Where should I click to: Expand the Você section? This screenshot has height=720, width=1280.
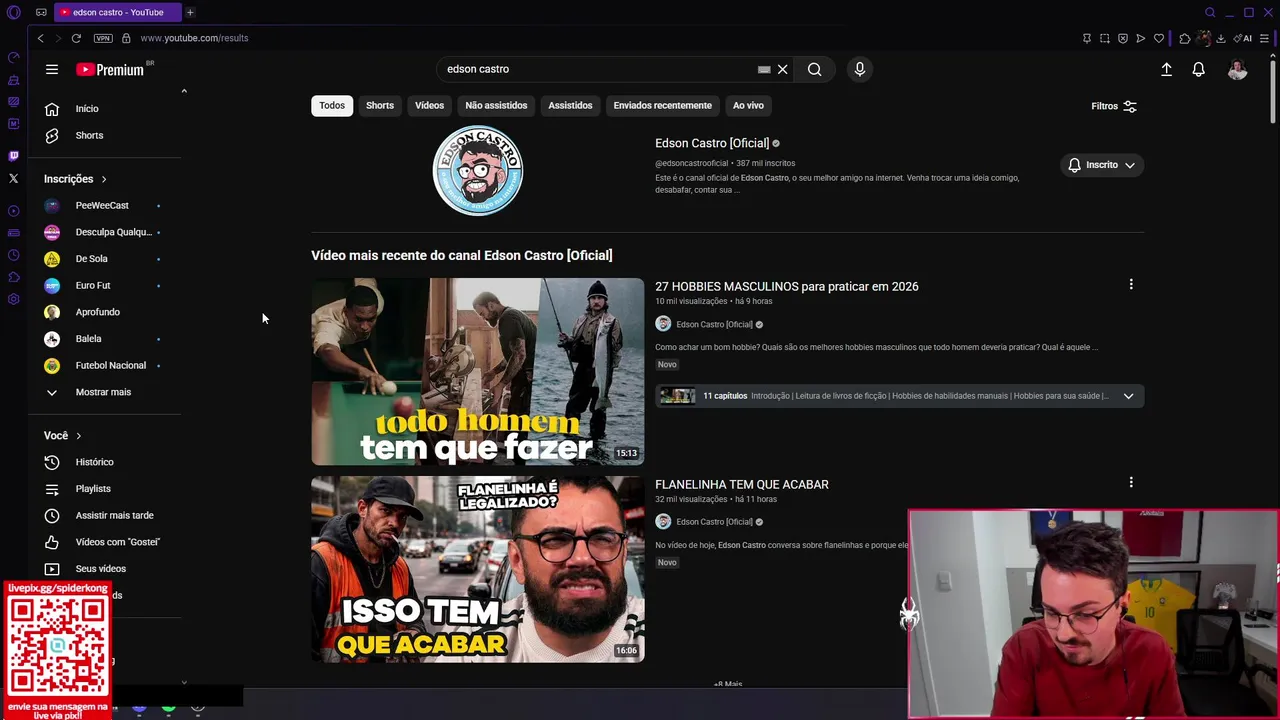point(62,436)
